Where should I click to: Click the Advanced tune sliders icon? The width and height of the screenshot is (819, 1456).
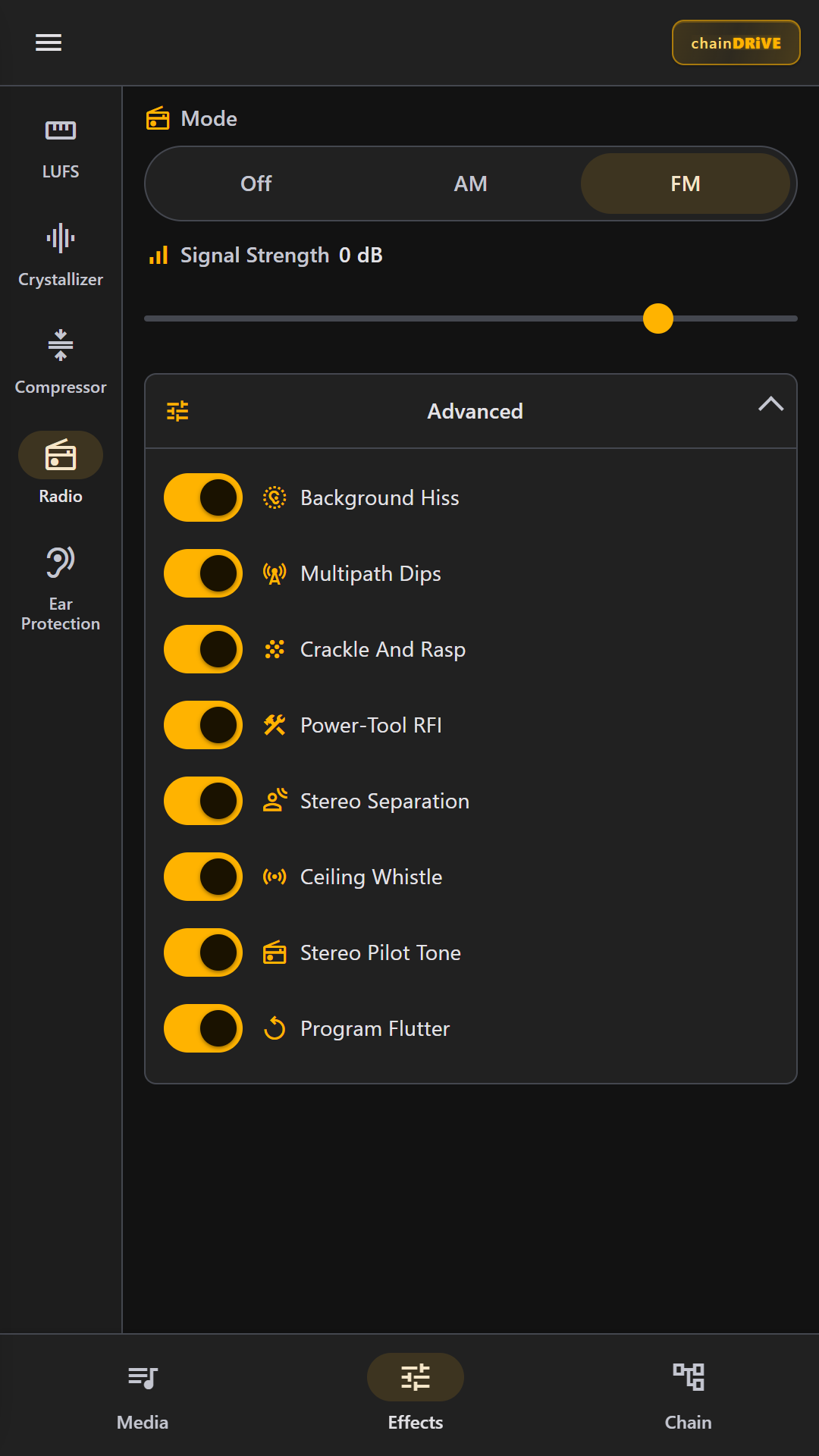(x=177, y=411)
